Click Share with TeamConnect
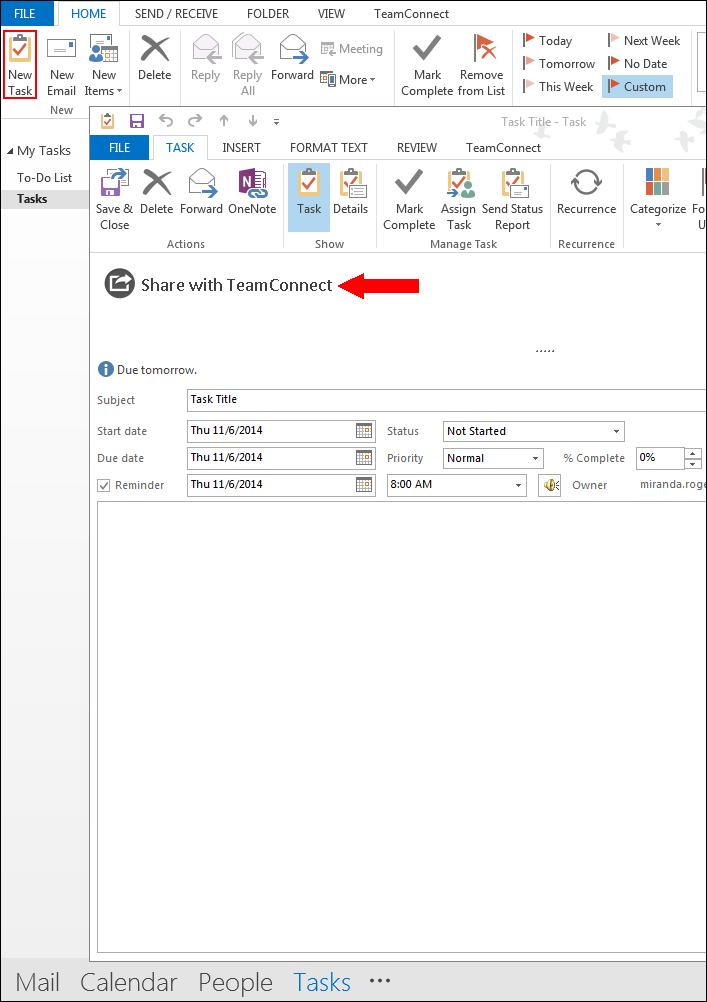 (218, 284)
